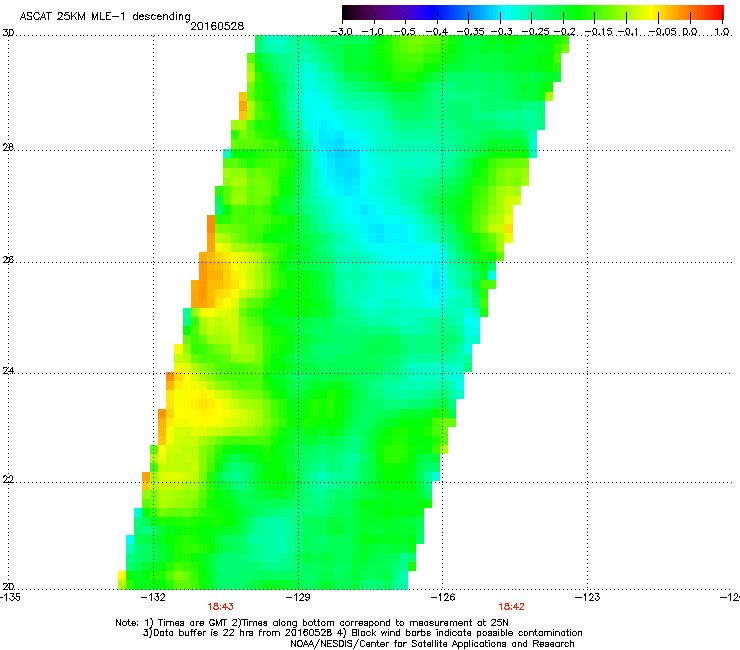
Task: Select the latitude label 20
Action: (x=8, y=586)
